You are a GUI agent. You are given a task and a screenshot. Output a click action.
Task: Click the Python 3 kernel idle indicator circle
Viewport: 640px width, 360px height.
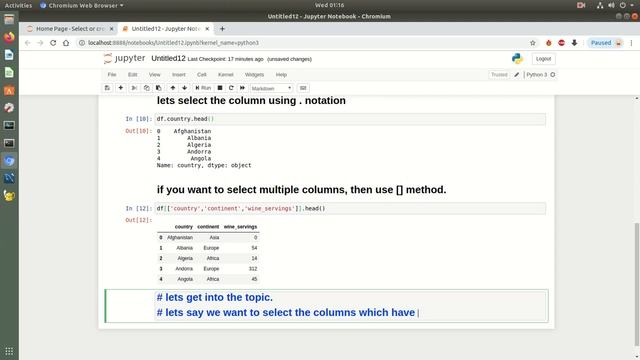pyautogui.click(x=553, y=75)
